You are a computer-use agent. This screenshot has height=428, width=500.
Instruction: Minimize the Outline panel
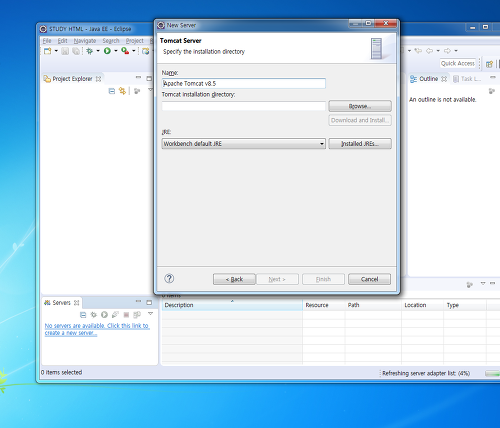(493, 77)
